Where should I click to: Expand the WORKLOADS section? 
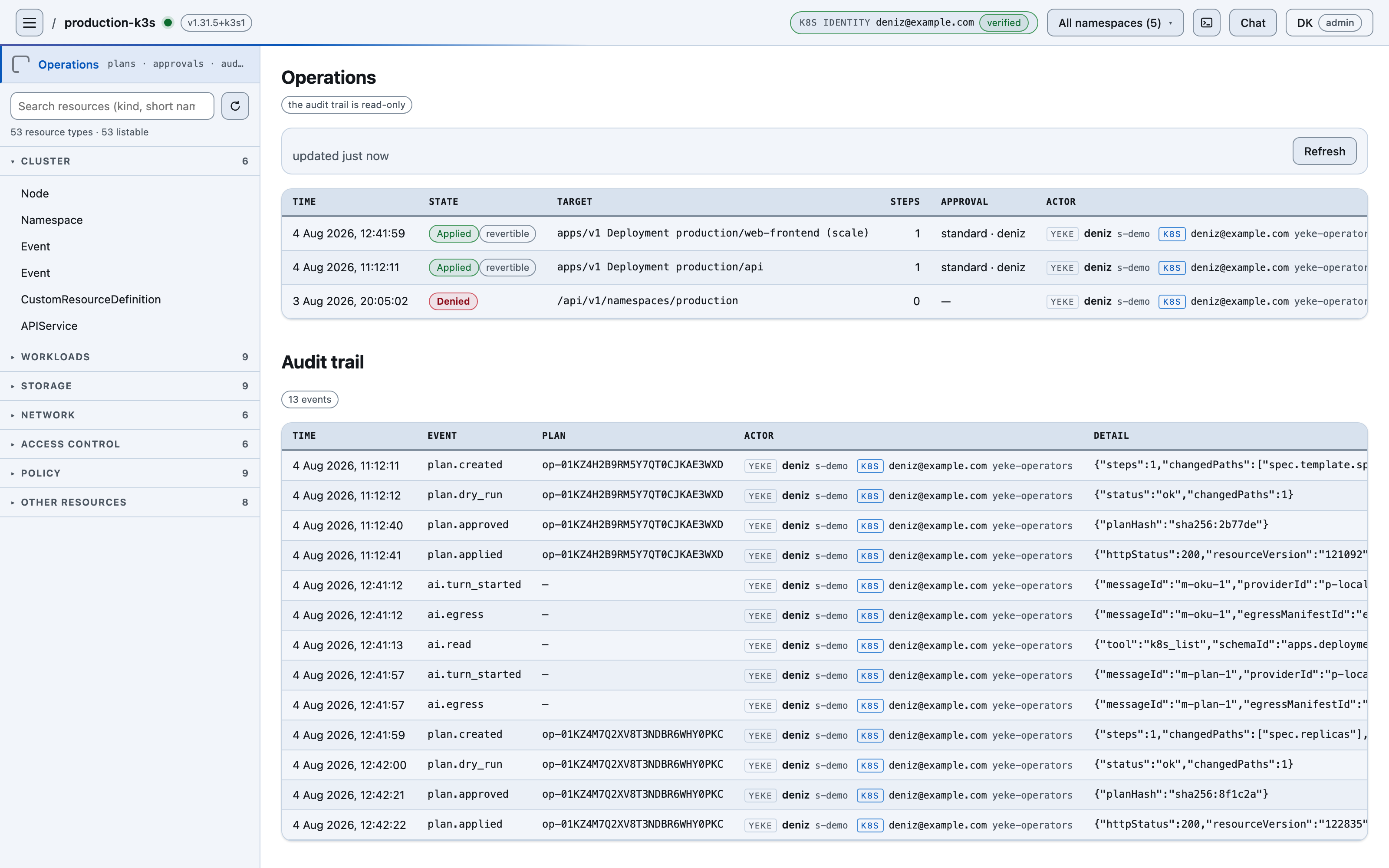(x=130, y=357)
